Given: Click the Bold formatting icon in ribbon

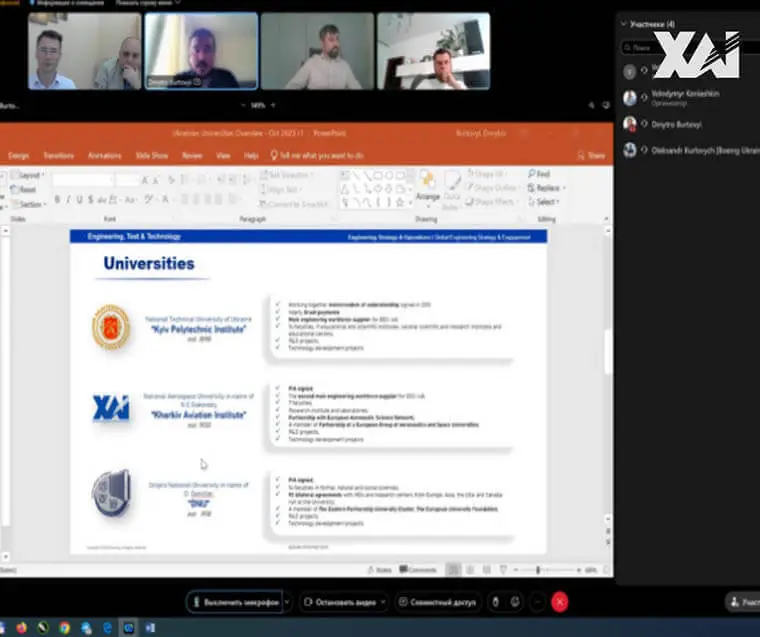Looking at the screenshot, I should (x=56, y=199).
